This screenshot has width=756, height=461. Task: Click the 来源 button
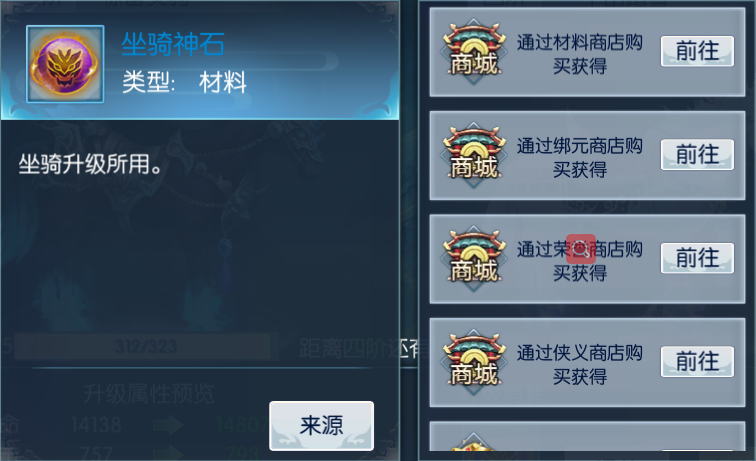[x=322, y=426]
